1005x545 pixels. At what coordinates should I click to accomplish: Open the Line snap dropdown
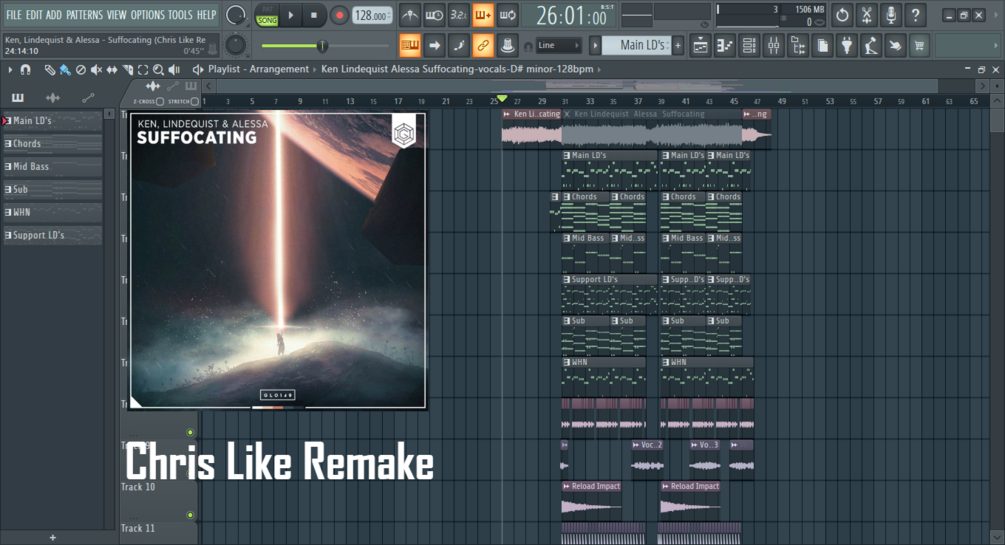(x=560, y=46)
